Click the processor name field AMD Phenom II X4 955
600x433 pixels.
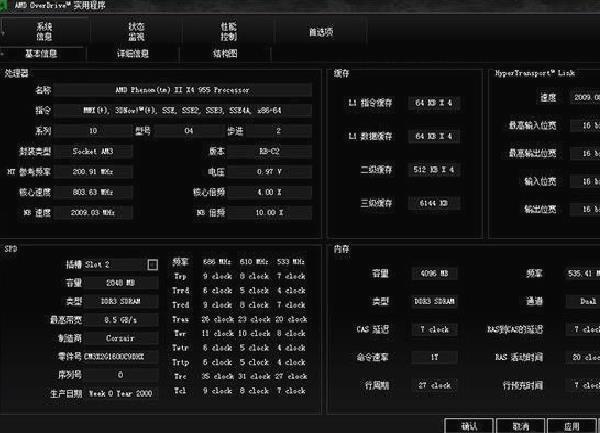click(183, 90)
